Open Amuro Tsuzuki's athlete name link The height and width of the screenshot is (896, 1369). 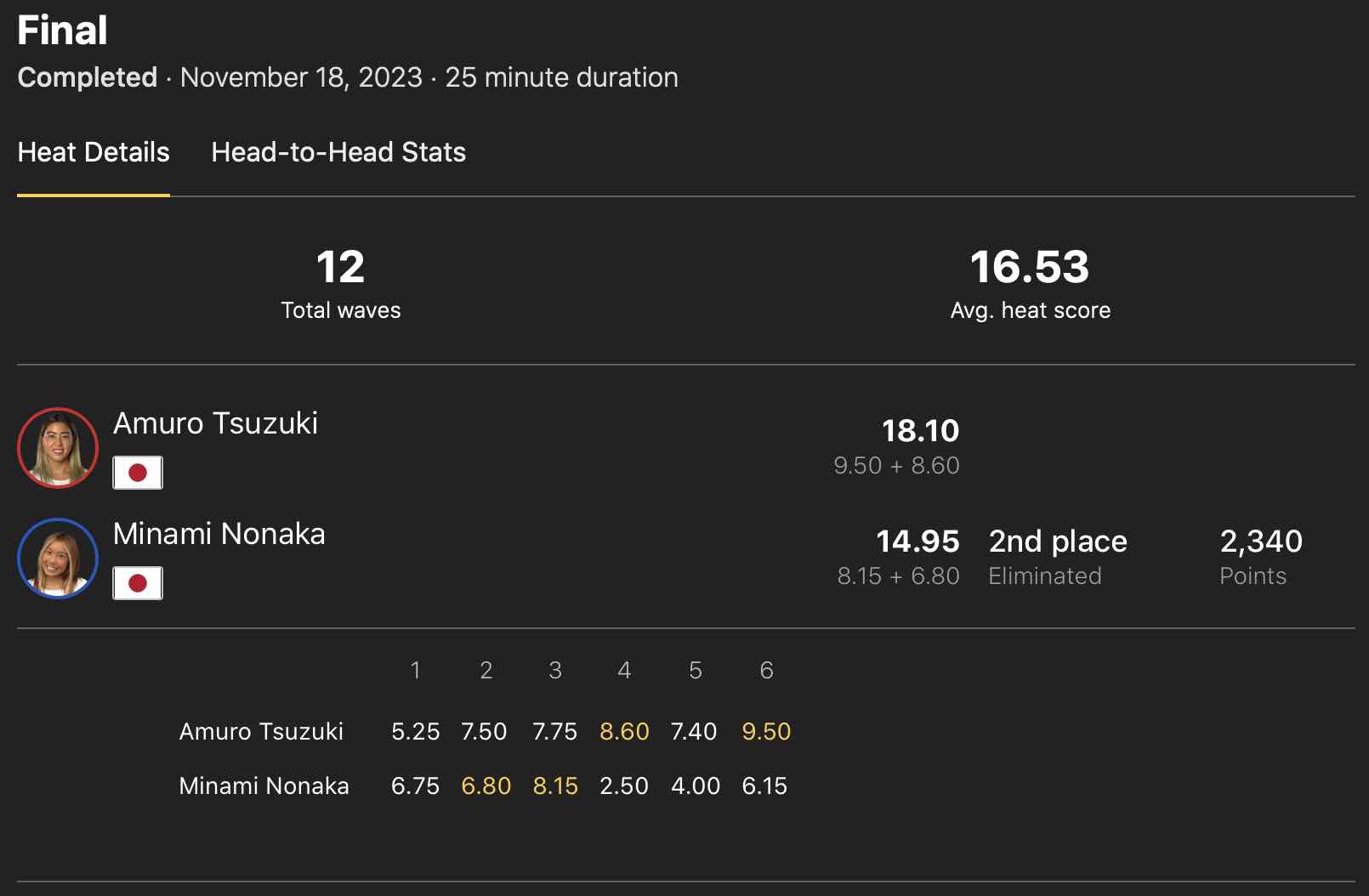click(x=215, y=423)
